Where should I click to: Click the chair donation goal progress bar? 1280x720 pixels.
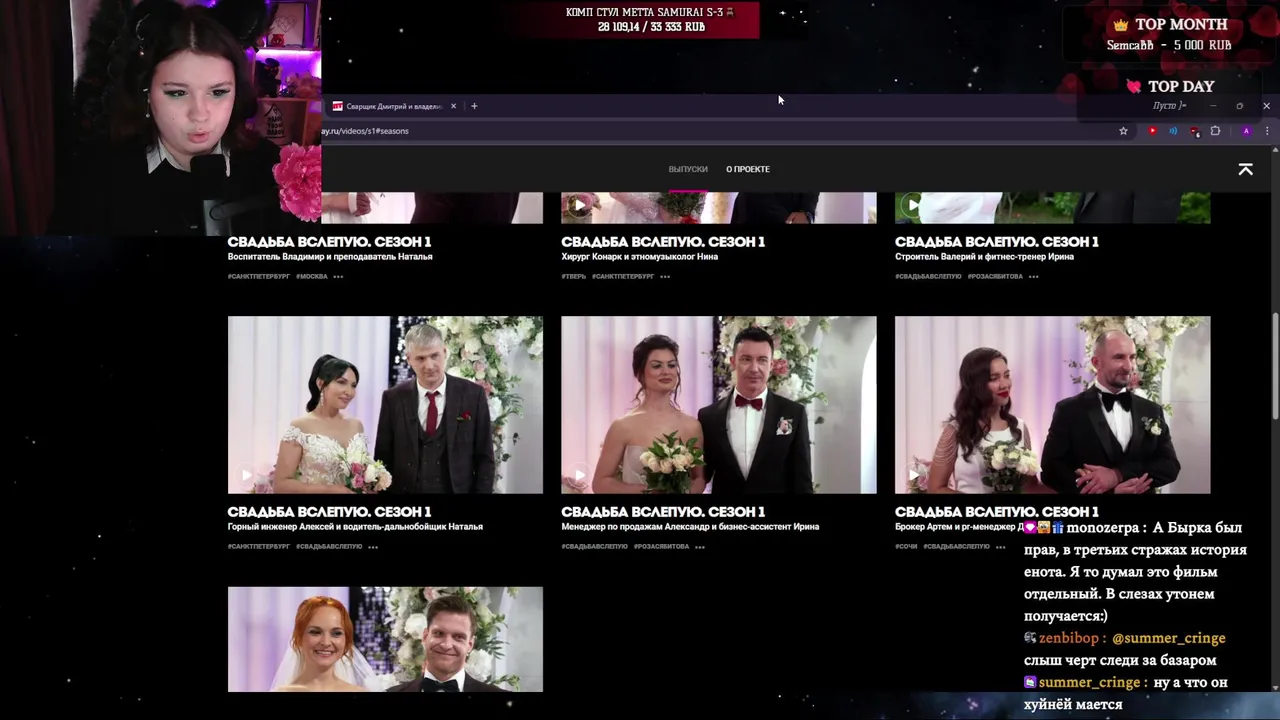652,20
